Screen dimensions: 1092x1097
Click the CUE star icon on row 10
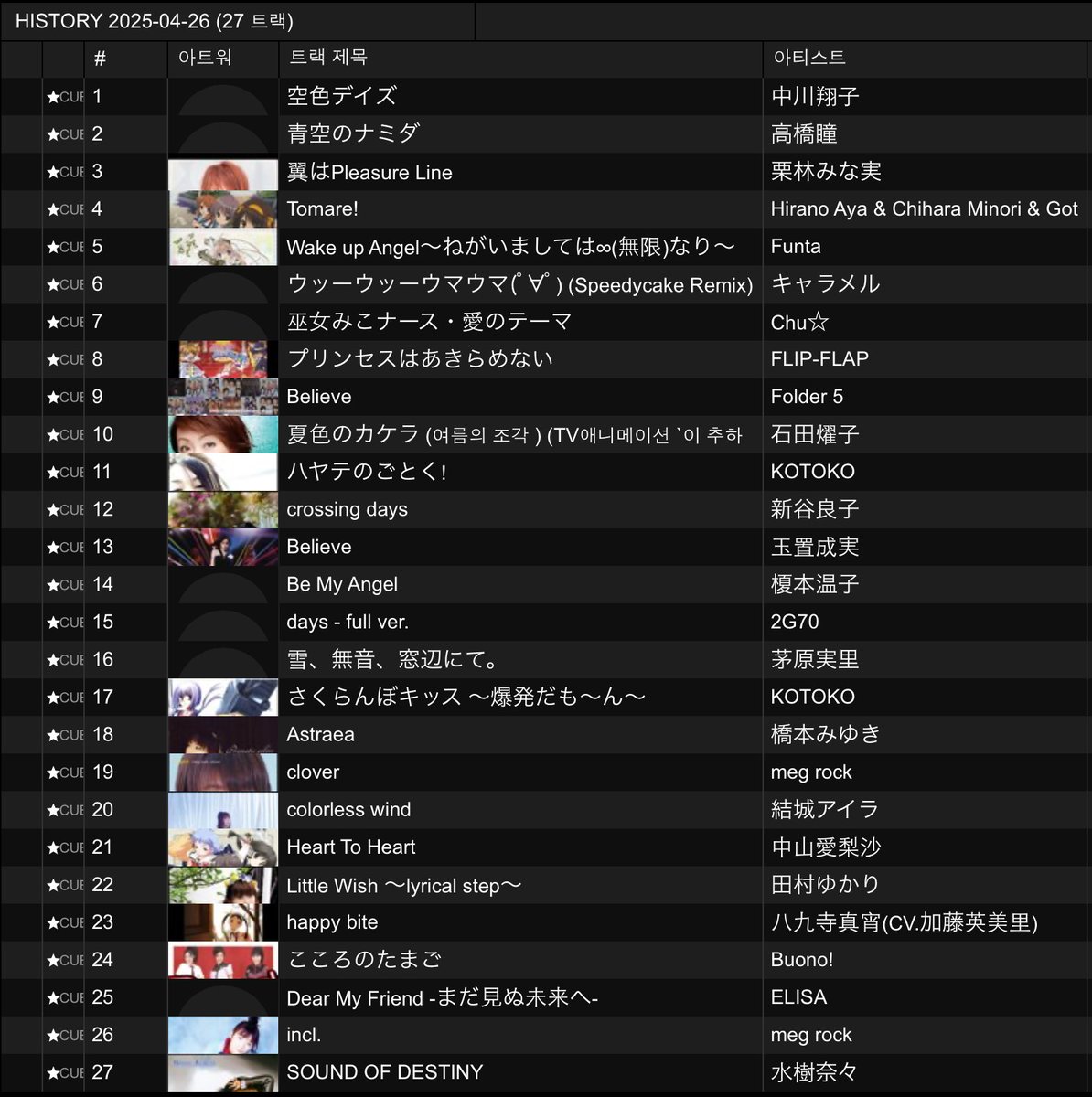(53, 434)
